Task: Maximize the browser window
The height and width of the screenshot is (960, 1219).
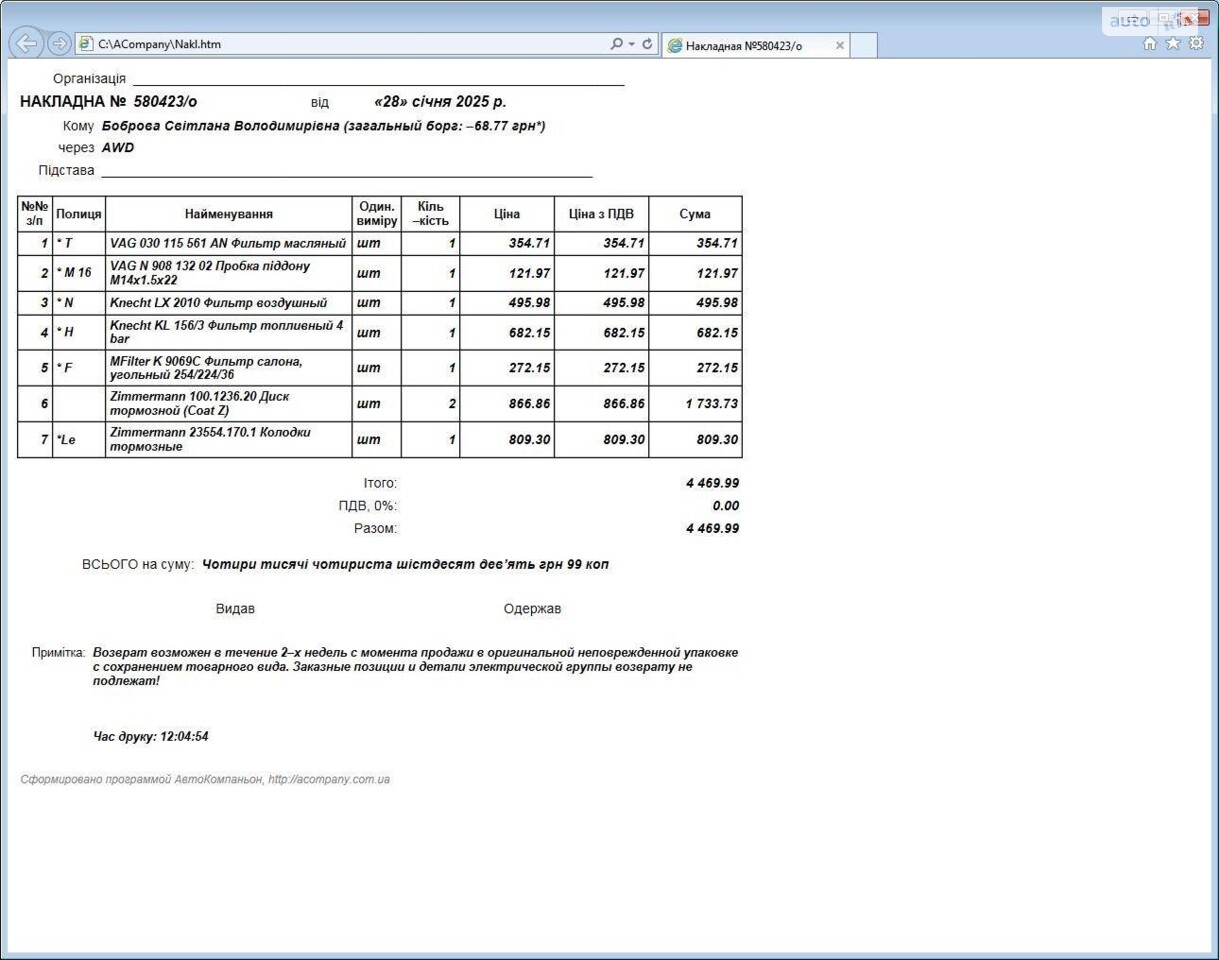Action: click(1166, 18)
